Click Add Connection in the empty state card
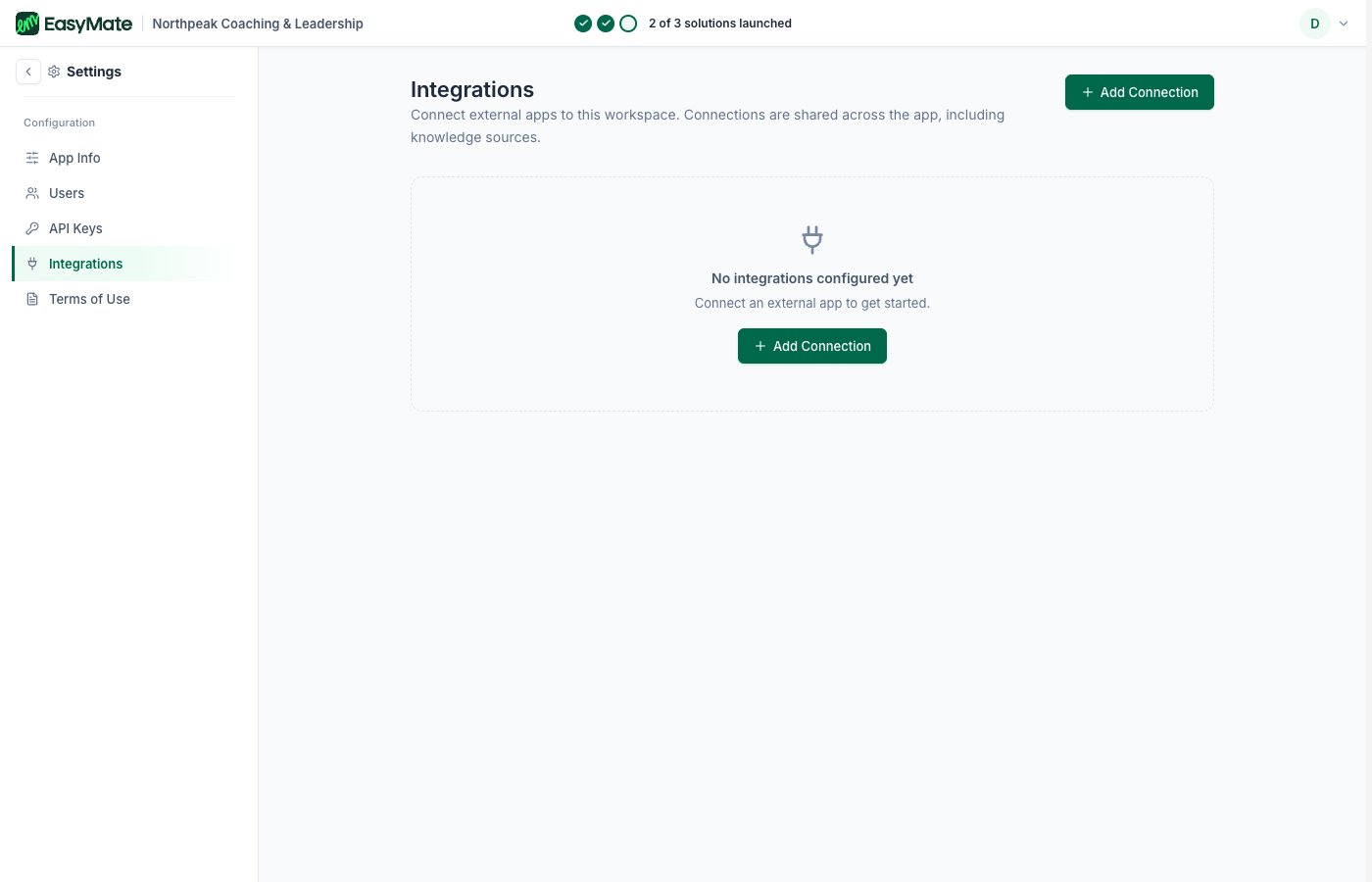Viewport: 1372px width, 882px height. click(x=812, y=346)
